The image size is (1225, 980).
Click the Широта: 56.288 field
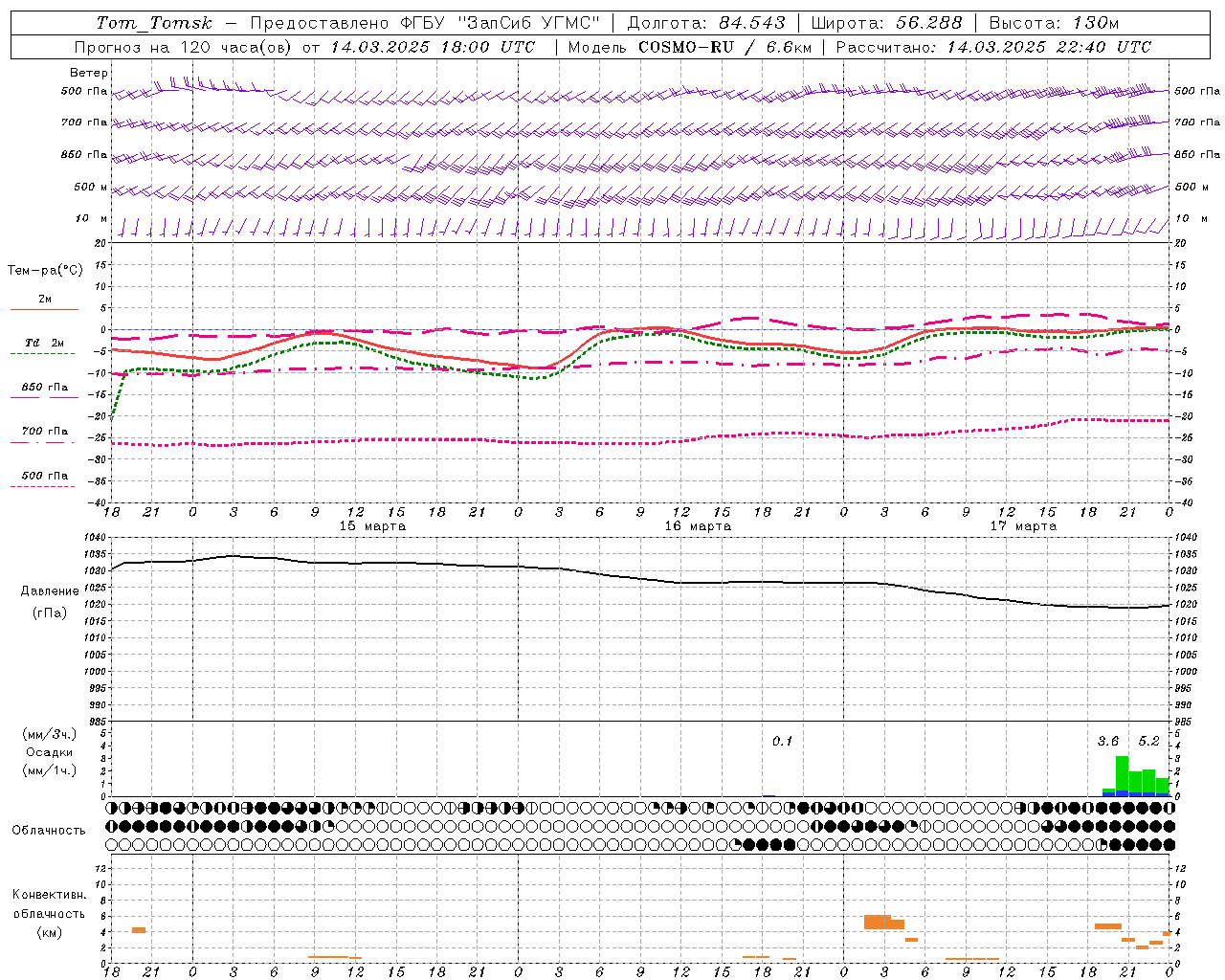click(x=886, y=23)
